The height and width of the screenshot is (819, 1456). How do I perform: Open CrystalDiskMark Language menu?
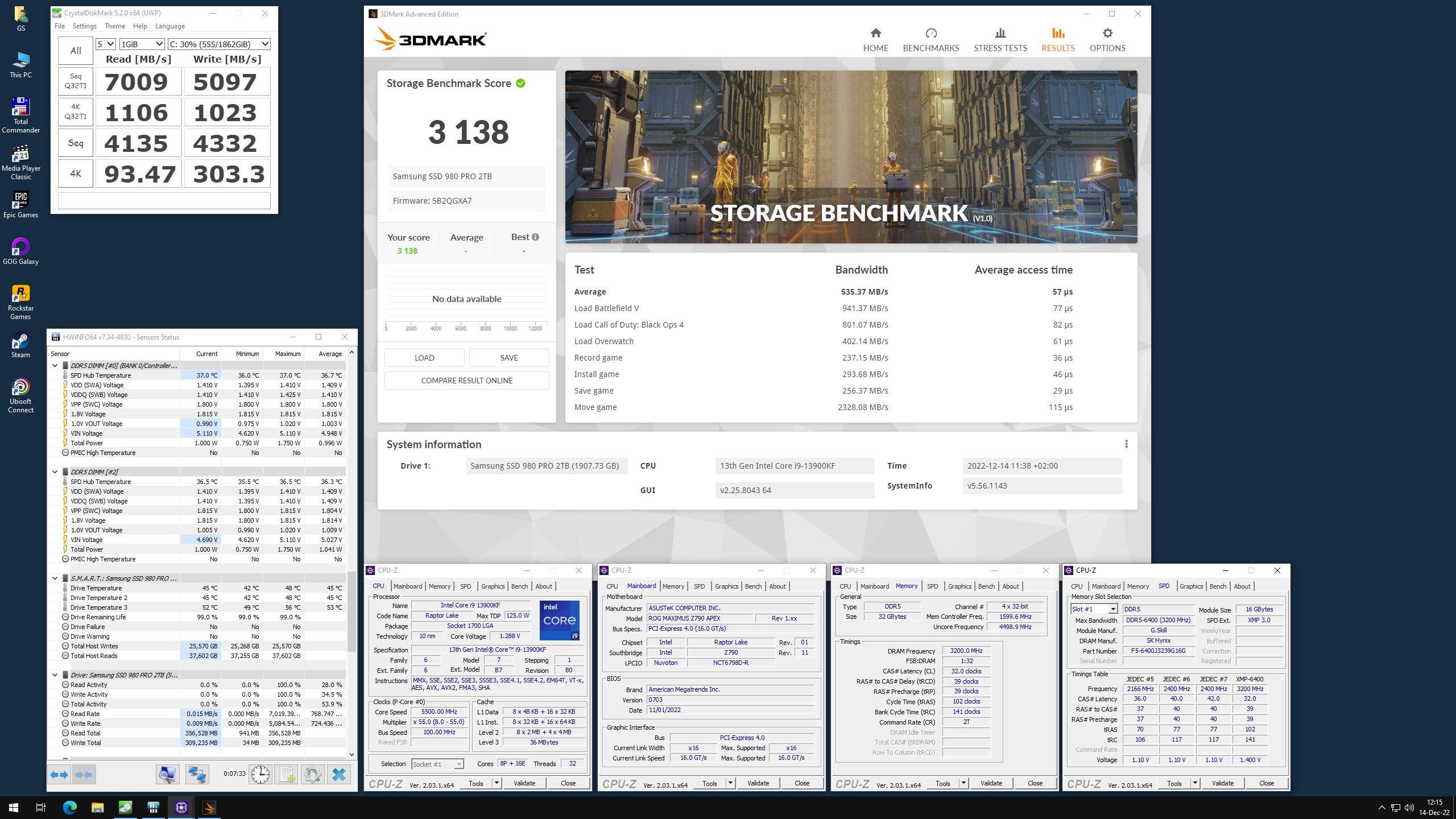(170, 26)
